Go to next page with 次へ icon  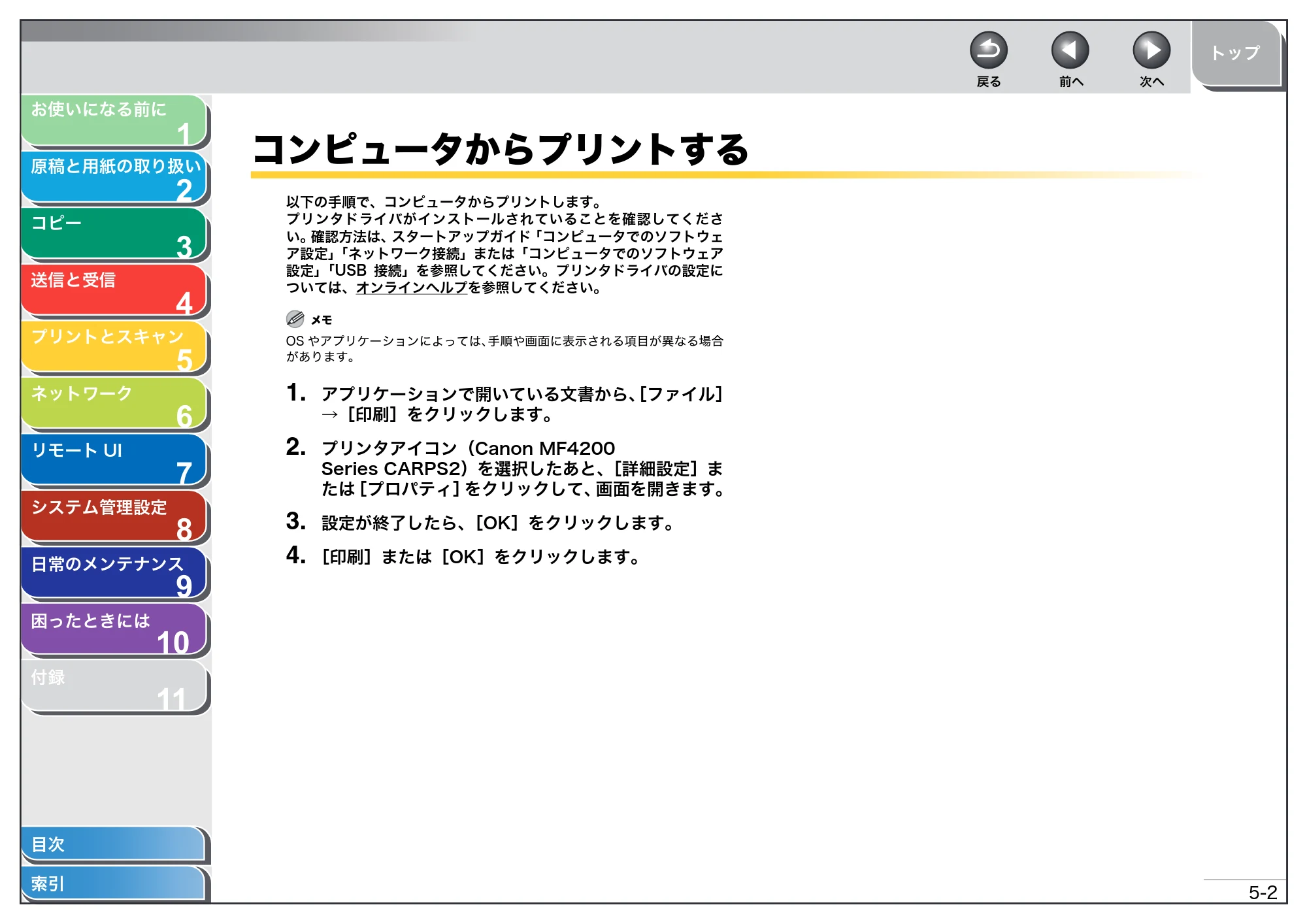(x=1151, y=50)
